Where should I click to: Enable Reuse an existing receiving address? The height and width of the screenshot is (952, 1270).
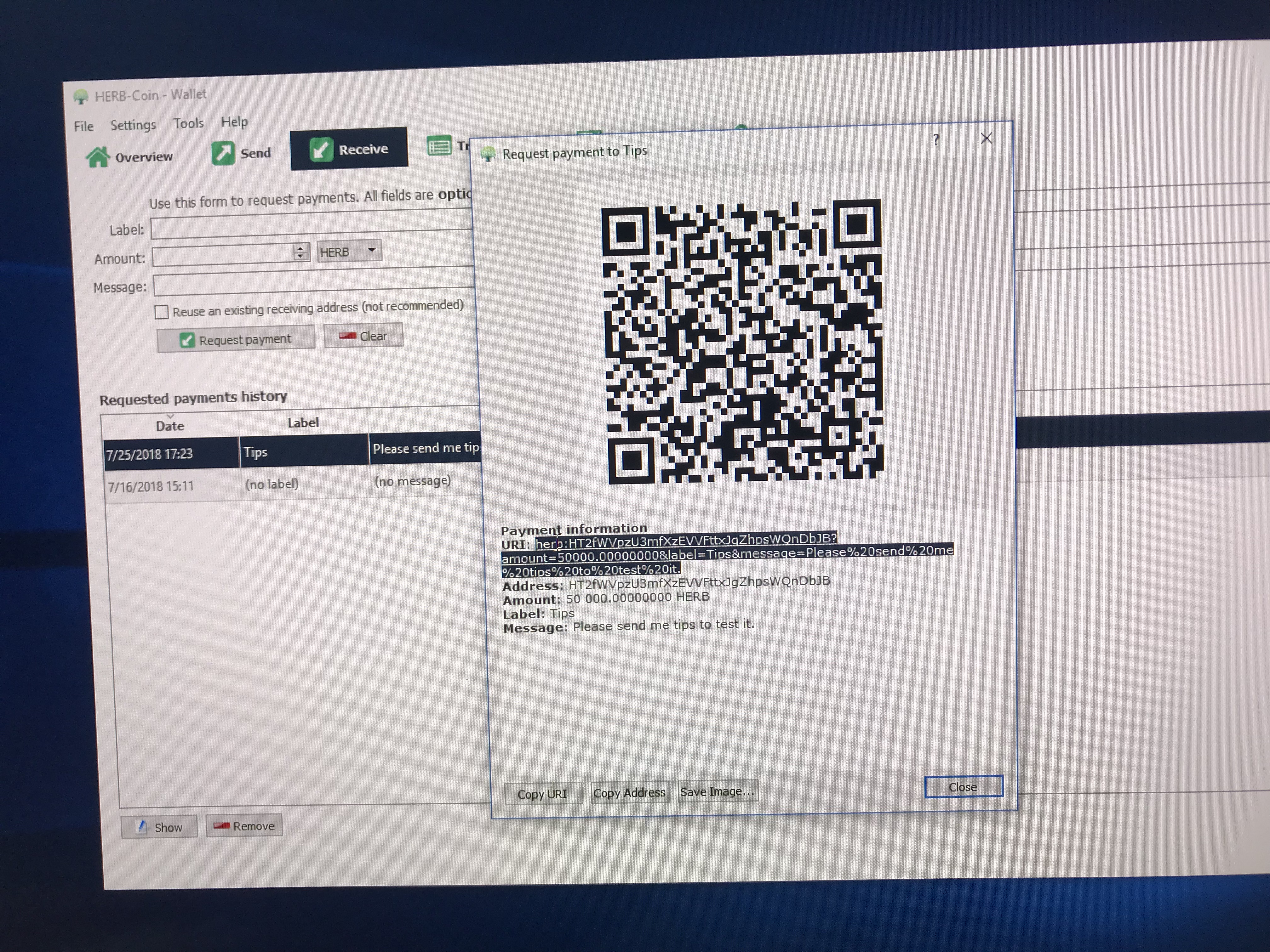click(162, 312)
